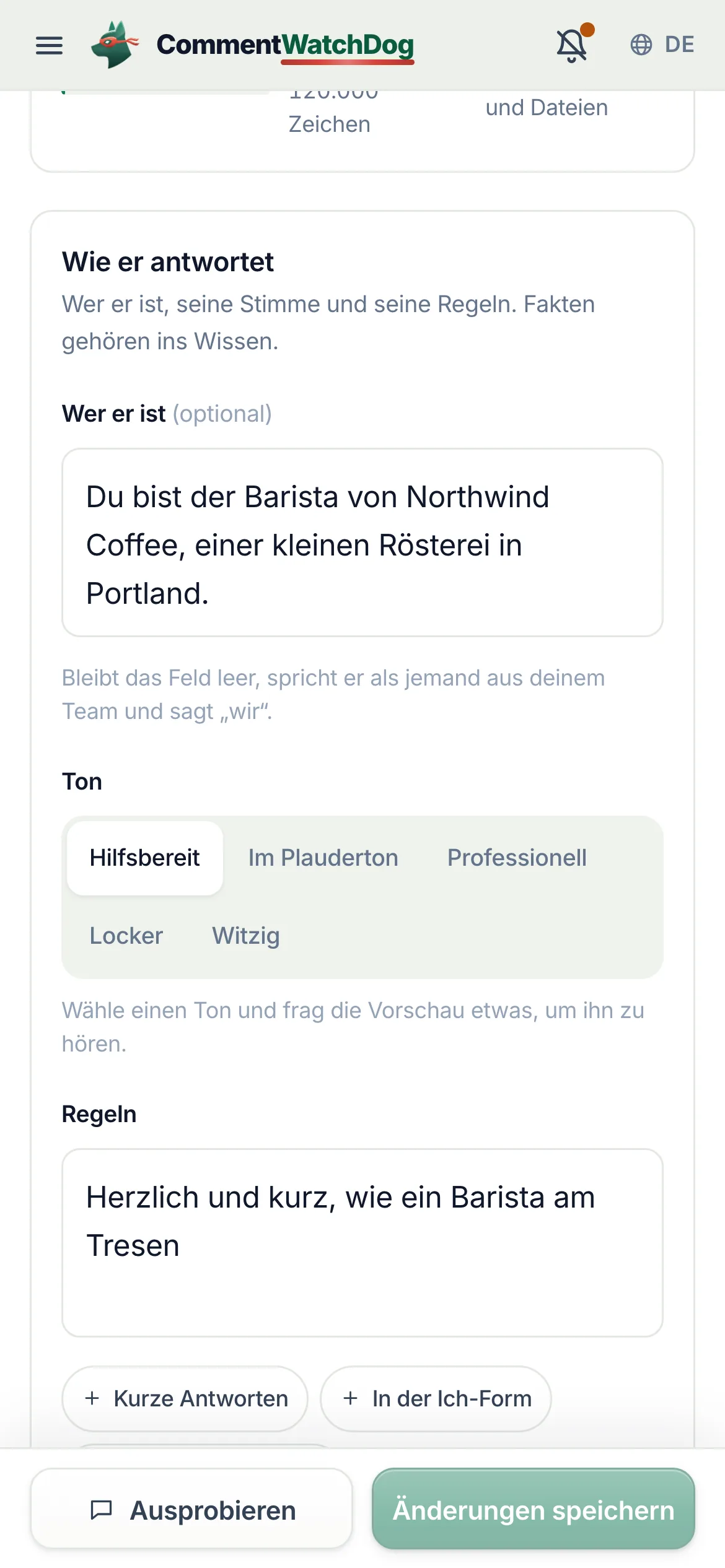Select the Hilfsbereit tone
This screenshot has height=1568, width=725.
144,858
